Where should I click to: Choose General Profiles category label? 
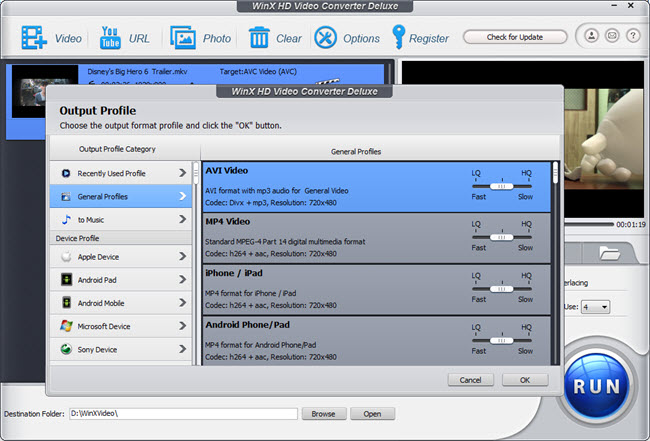102,196
